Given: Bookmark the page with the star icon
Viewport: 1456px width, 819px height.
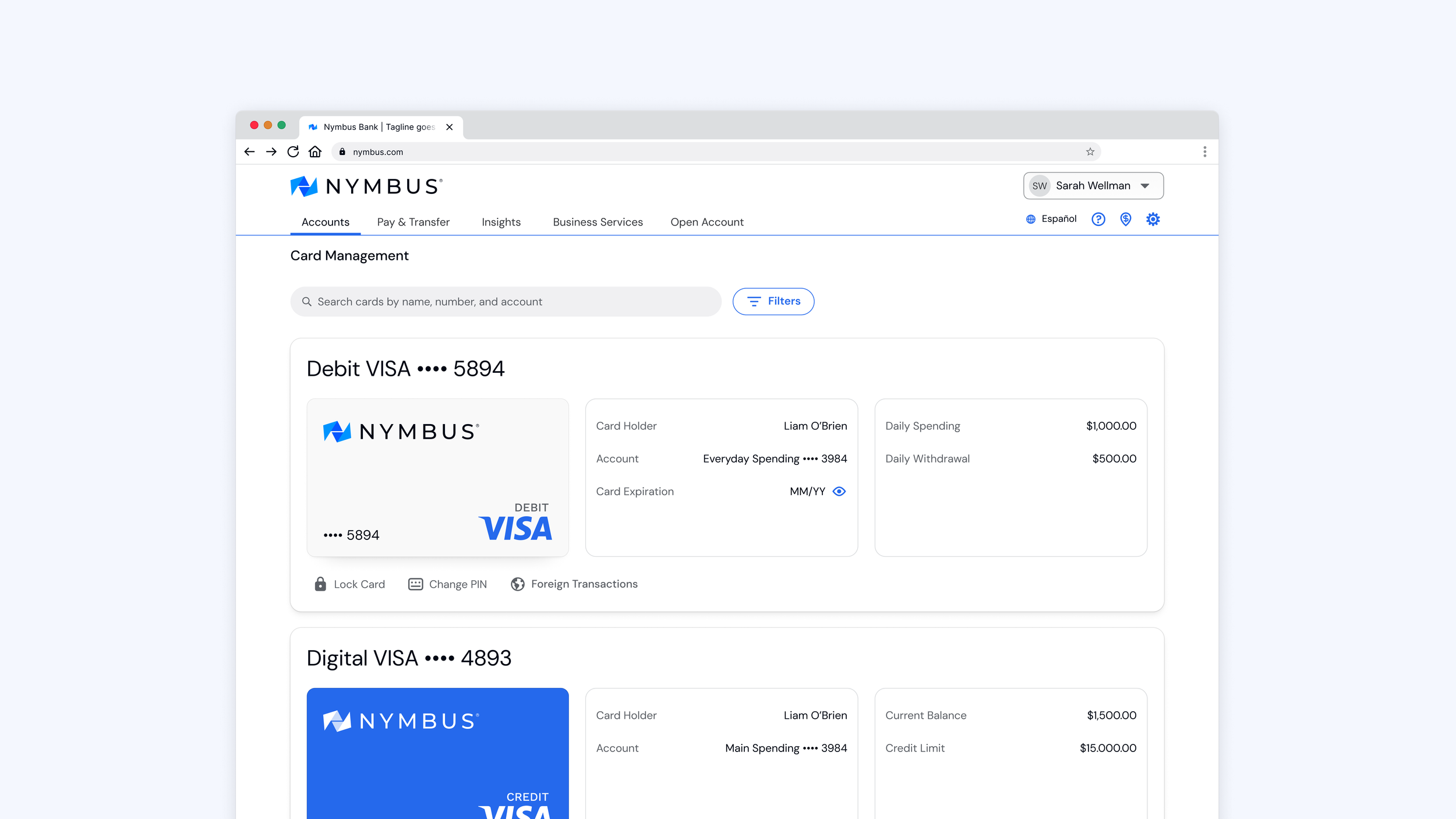Looking at the screenshot, I should pyautogui.click(x=1090, y=152).
